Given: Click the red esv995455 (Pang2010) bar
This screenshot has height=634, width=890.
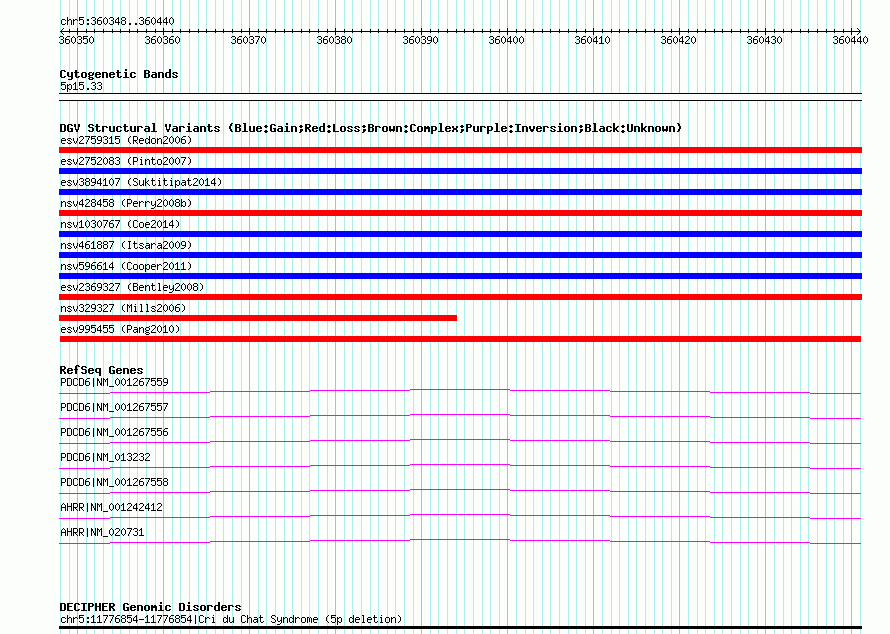Looking at the screenshot, I should pyautogui.click(x=460, y=339).
